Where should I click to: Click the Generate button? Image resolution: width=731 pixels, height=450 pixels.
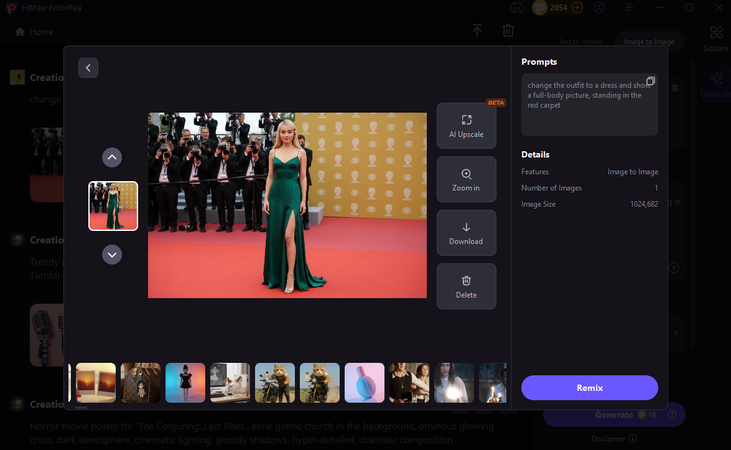(614, 414)
